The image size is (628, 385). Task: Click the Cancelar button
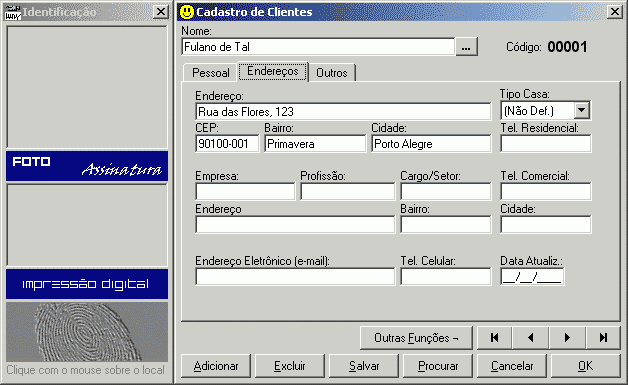point(512,366)
